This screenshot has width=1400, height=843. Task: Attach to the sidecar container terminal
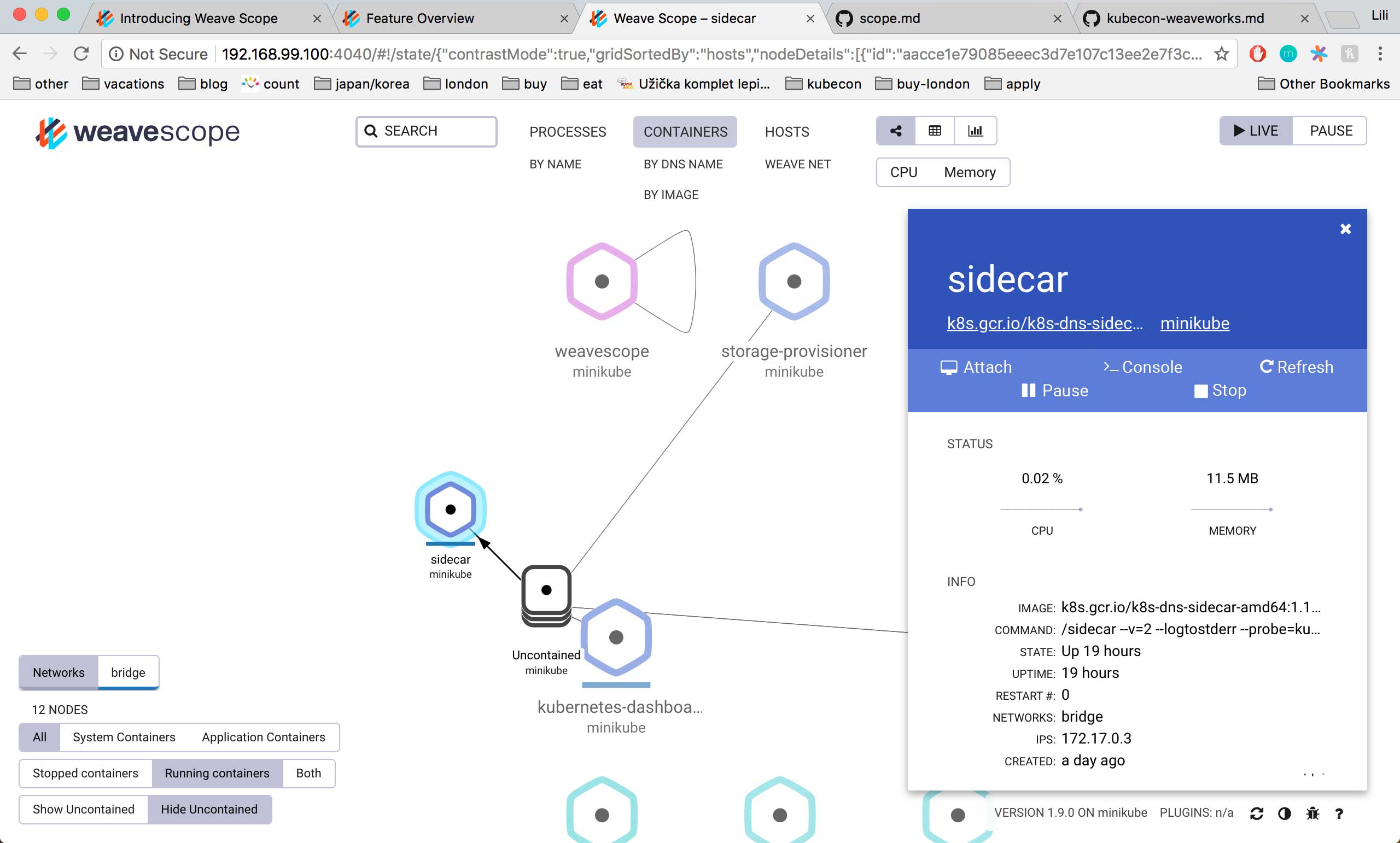click(976, 367)
